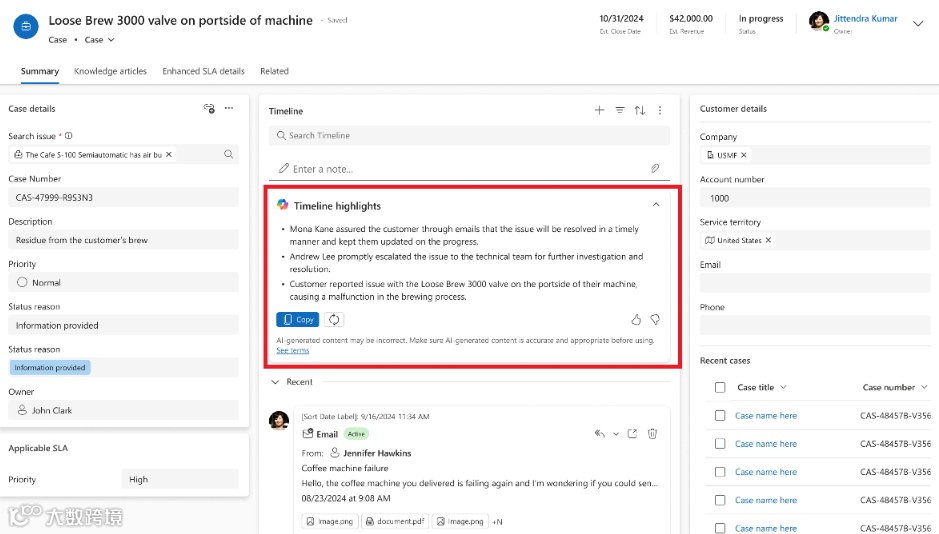Open the case details connection icon
Screen dimensions: 939x534
coord(209,108)
